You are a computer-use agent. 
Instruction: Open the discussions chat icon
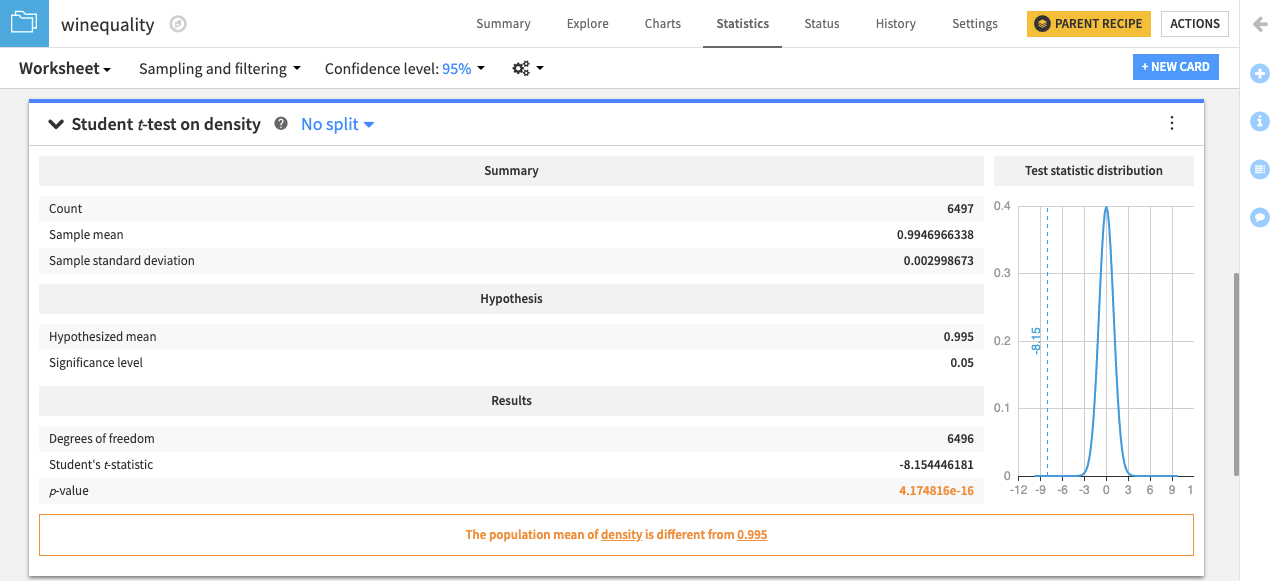tap(1259, 217)
